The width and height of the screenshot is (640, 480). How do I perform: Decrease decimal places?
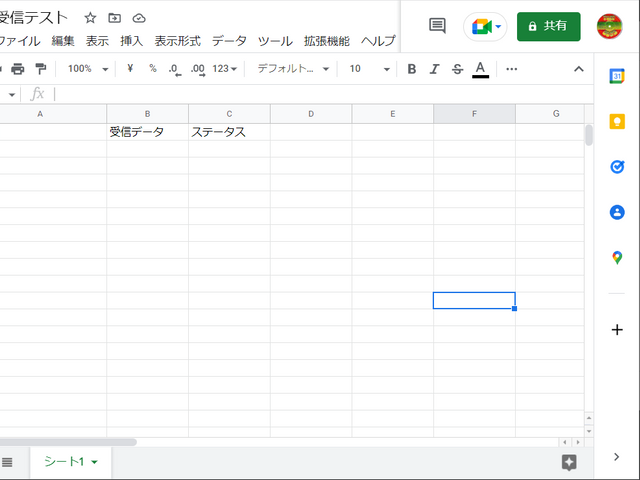point(175,69)
